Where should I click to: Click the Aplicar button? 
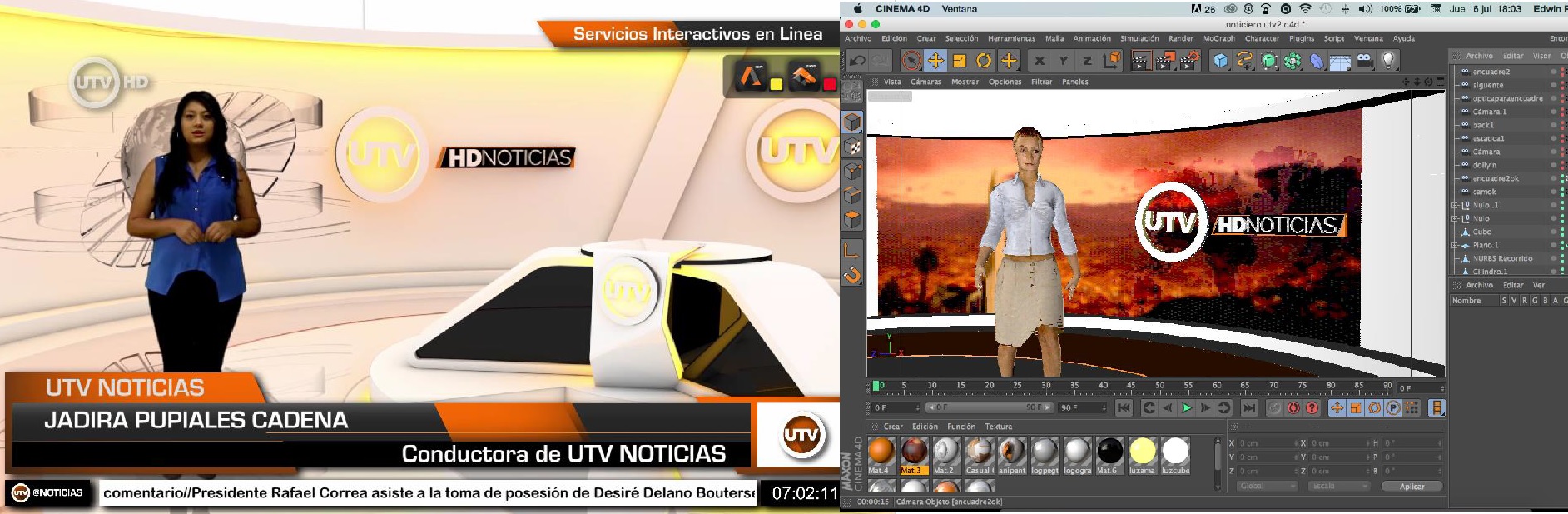coord(1412,486)
